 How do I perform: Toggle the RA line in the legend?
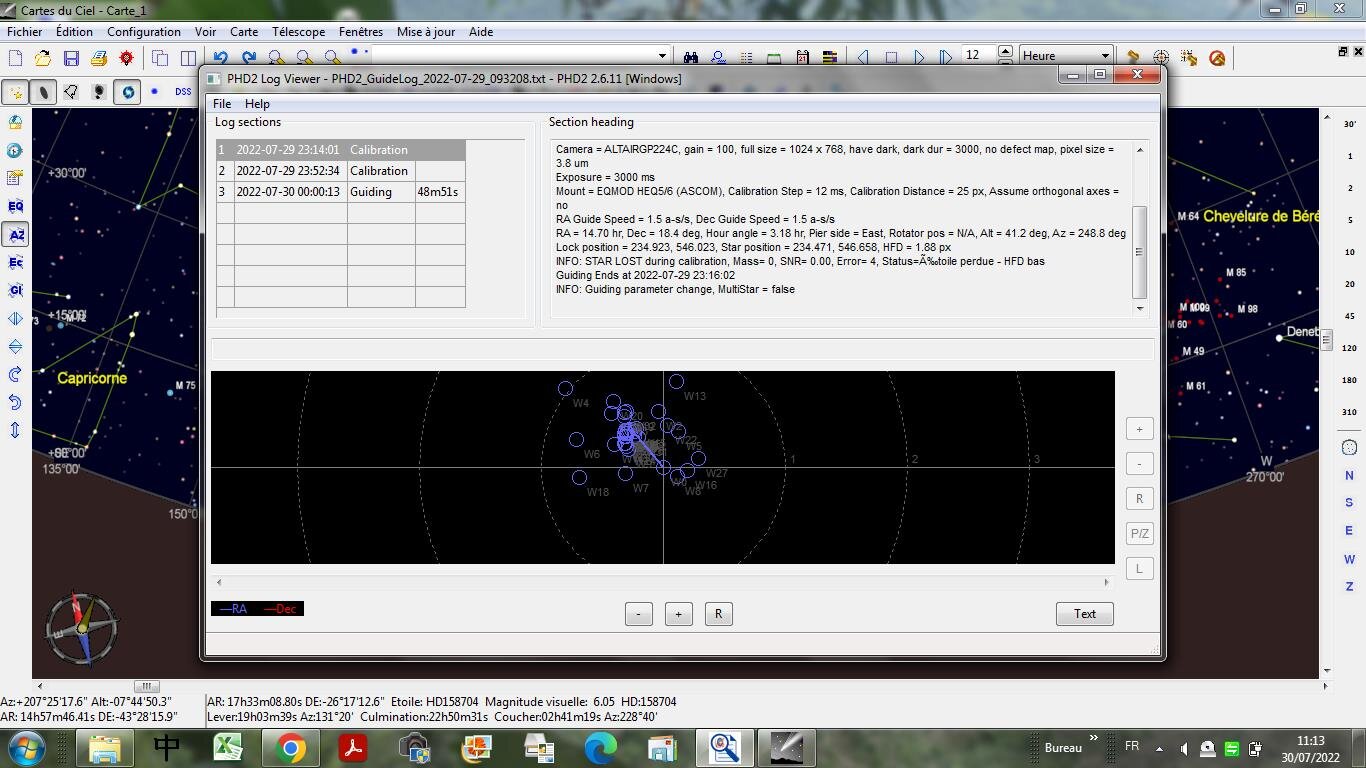click(233, 609)
